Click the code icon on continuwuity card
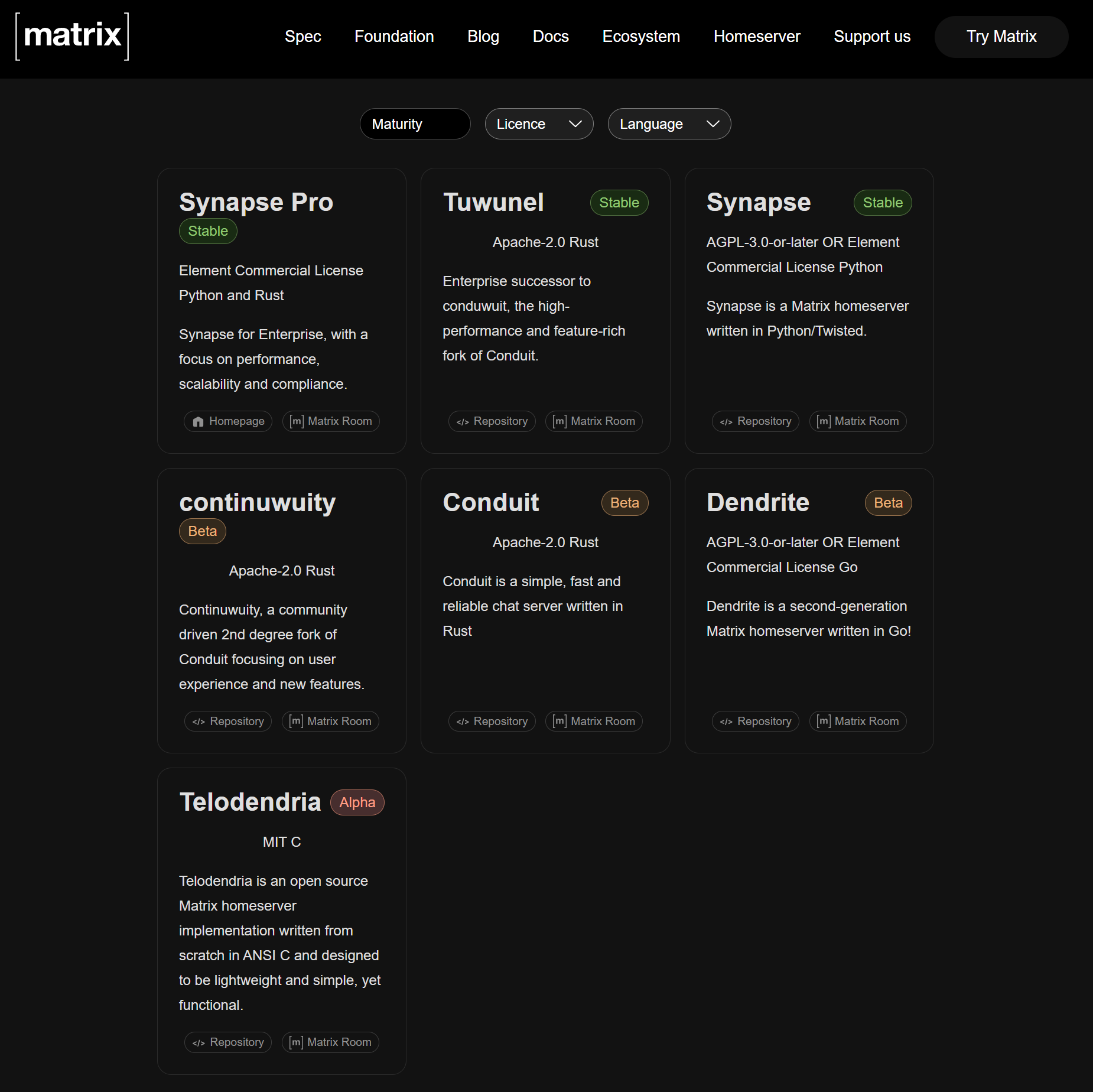This screenshot has width=1093, height=1092. [x=199, y=722]
